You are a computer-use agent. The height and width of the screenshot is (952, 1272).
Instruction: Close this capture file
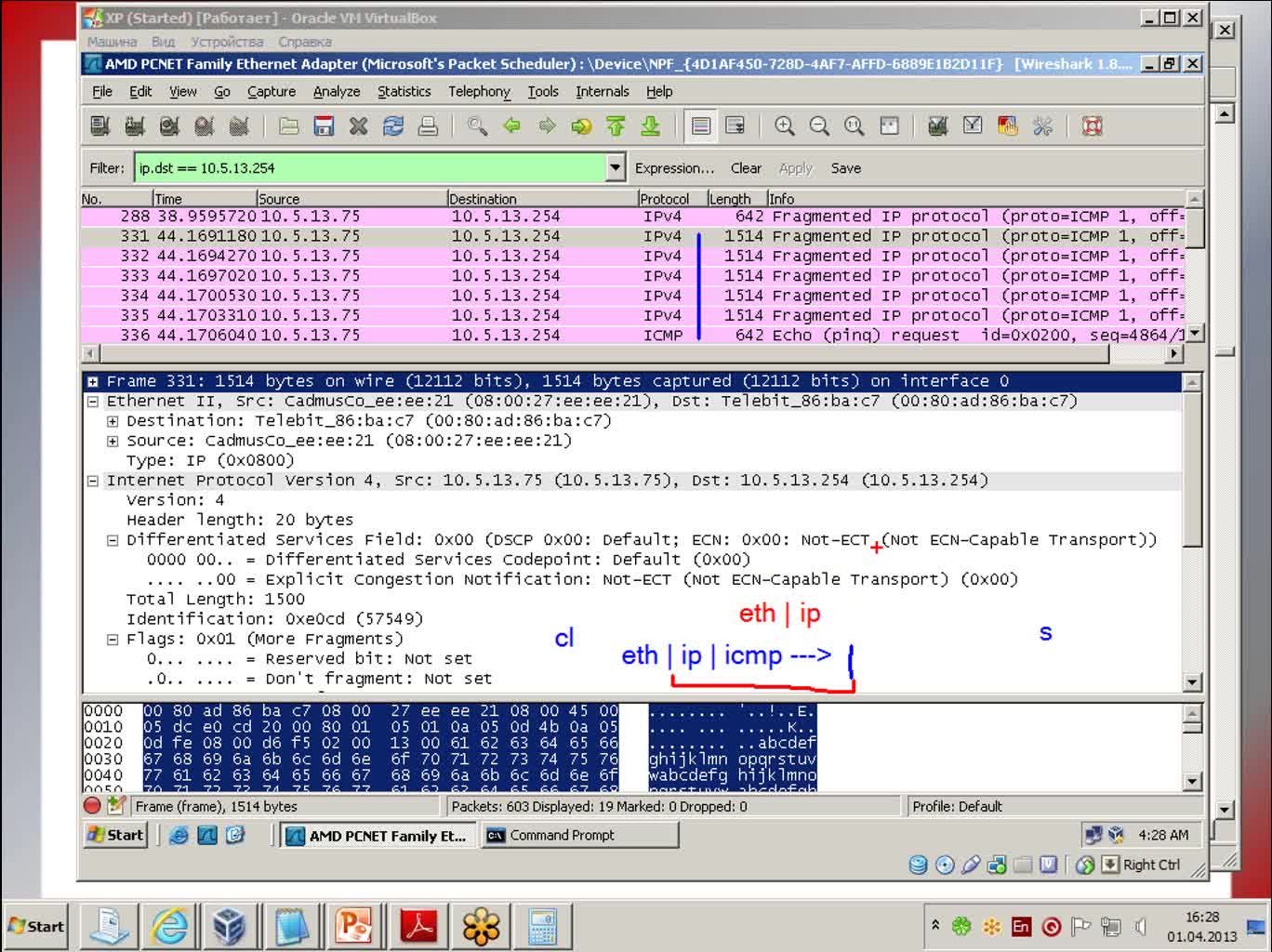(358, 126)
